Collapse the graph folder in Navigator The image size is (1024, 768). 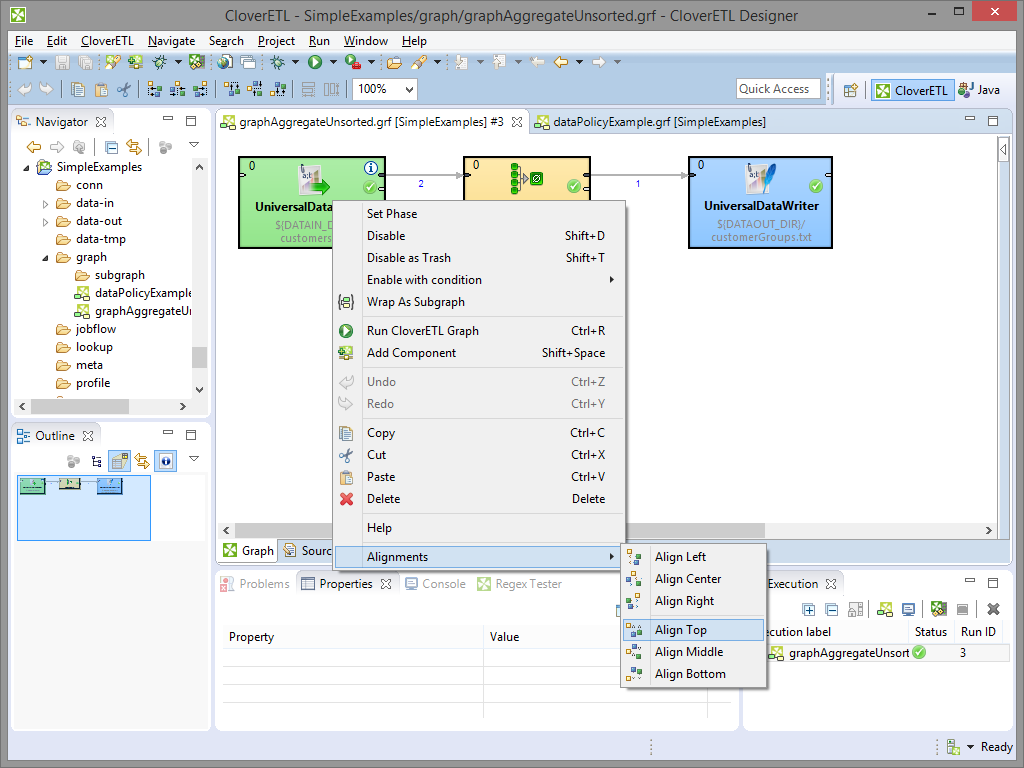point(45,257)
